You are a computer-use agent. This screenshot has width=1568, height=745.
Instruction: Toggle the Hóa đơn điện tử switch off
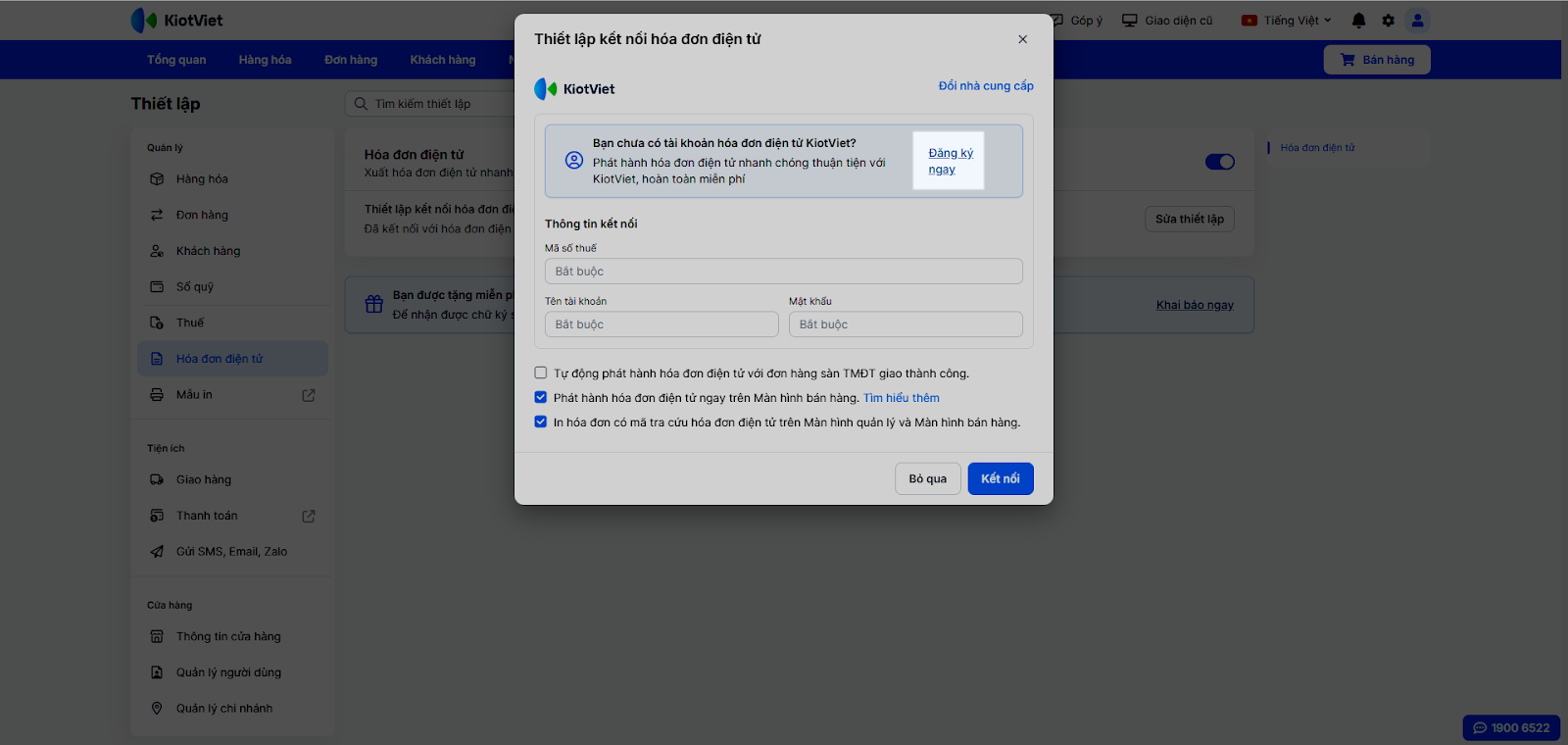[x=1220, y=162]
